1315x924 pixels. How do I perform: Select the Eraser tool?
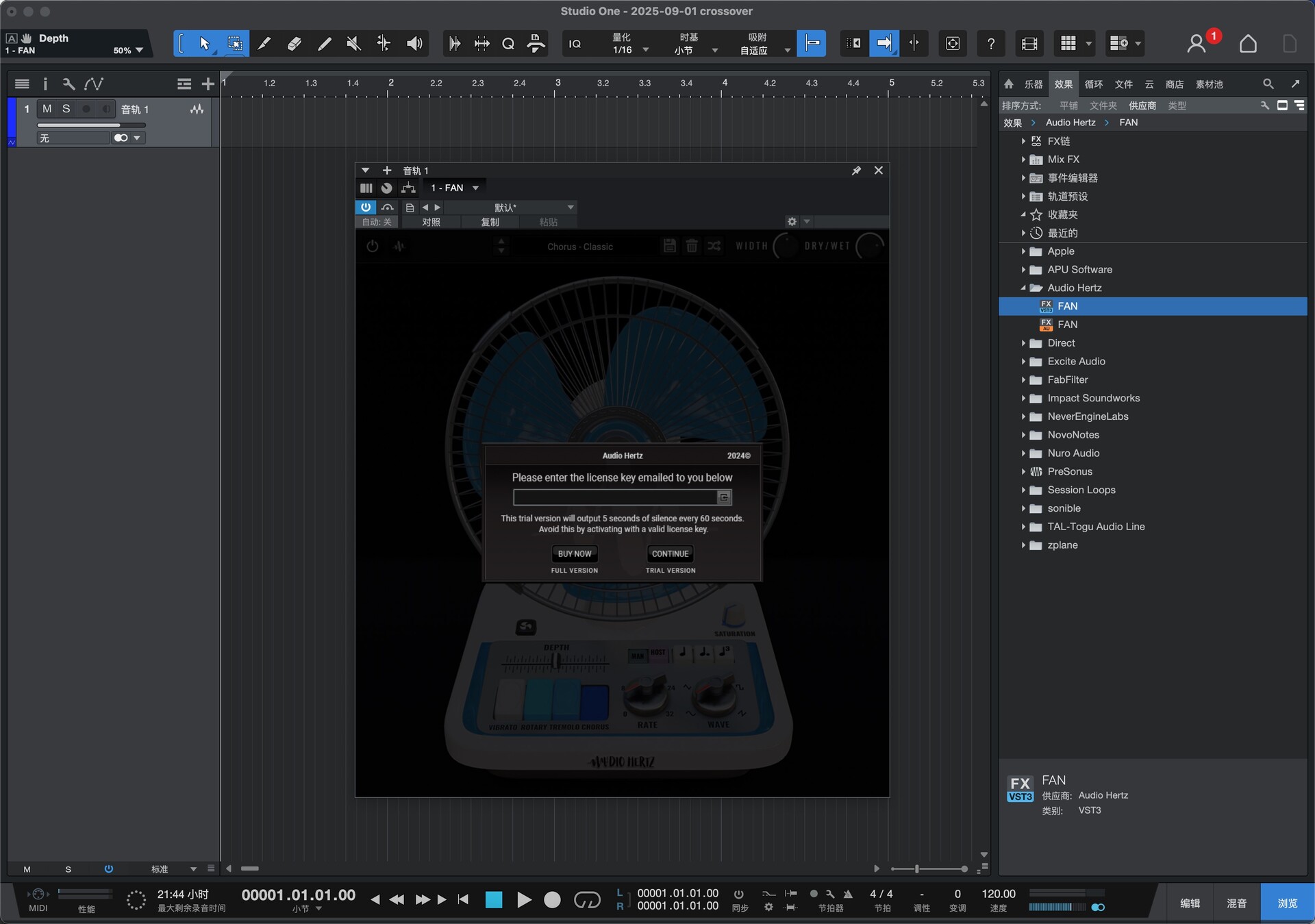[295, 44]
